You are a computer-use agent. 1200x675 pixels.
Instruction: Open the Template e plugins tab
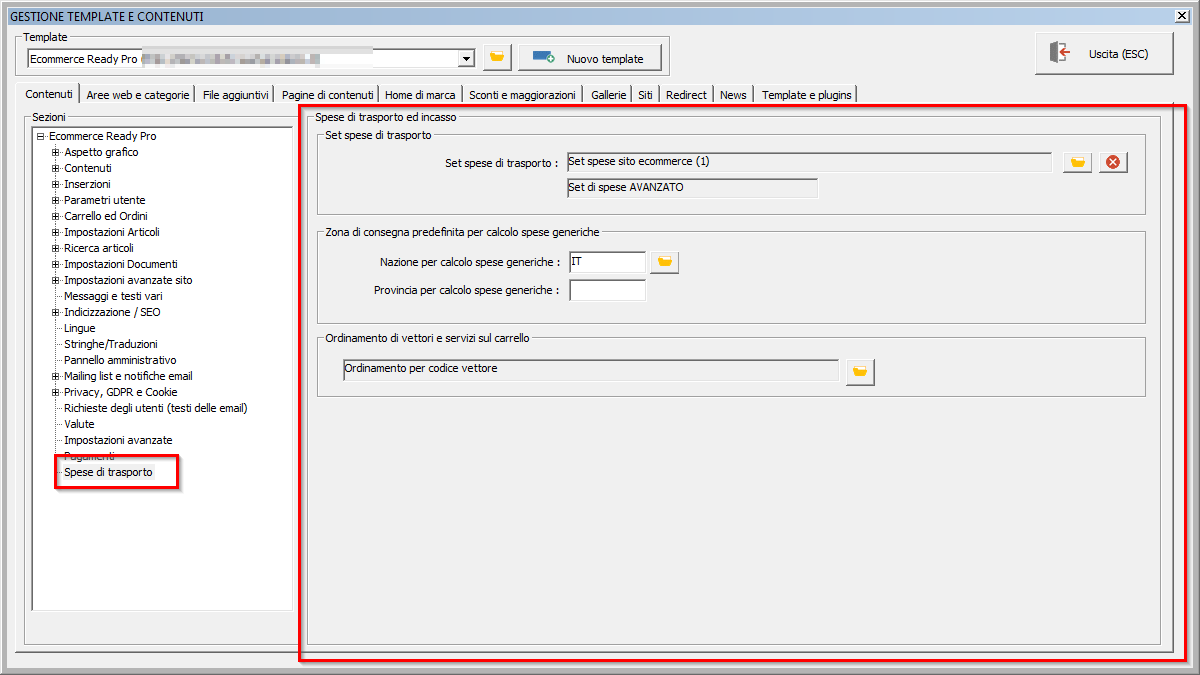point(807,95)
